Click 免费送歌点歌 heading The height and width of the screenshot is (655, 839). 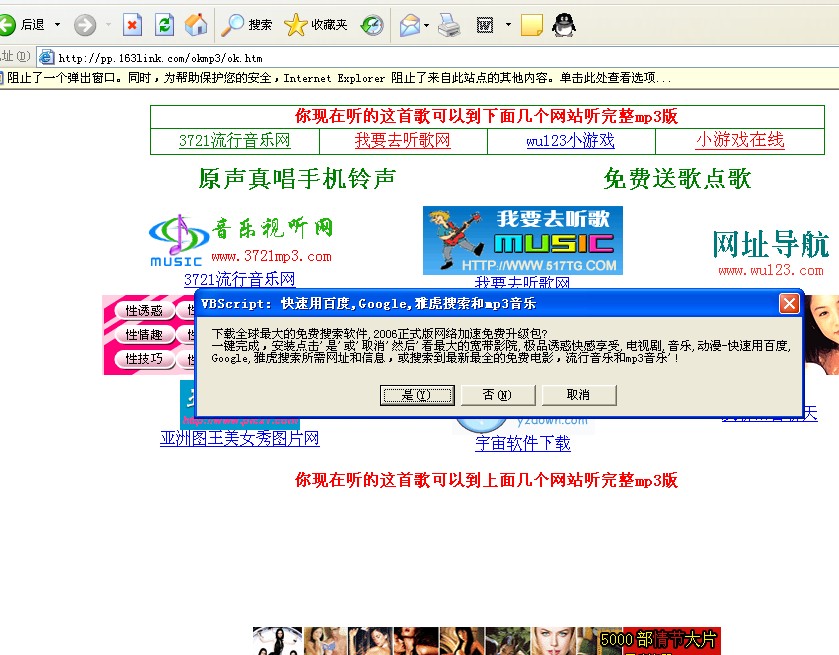tap(677, 178)
